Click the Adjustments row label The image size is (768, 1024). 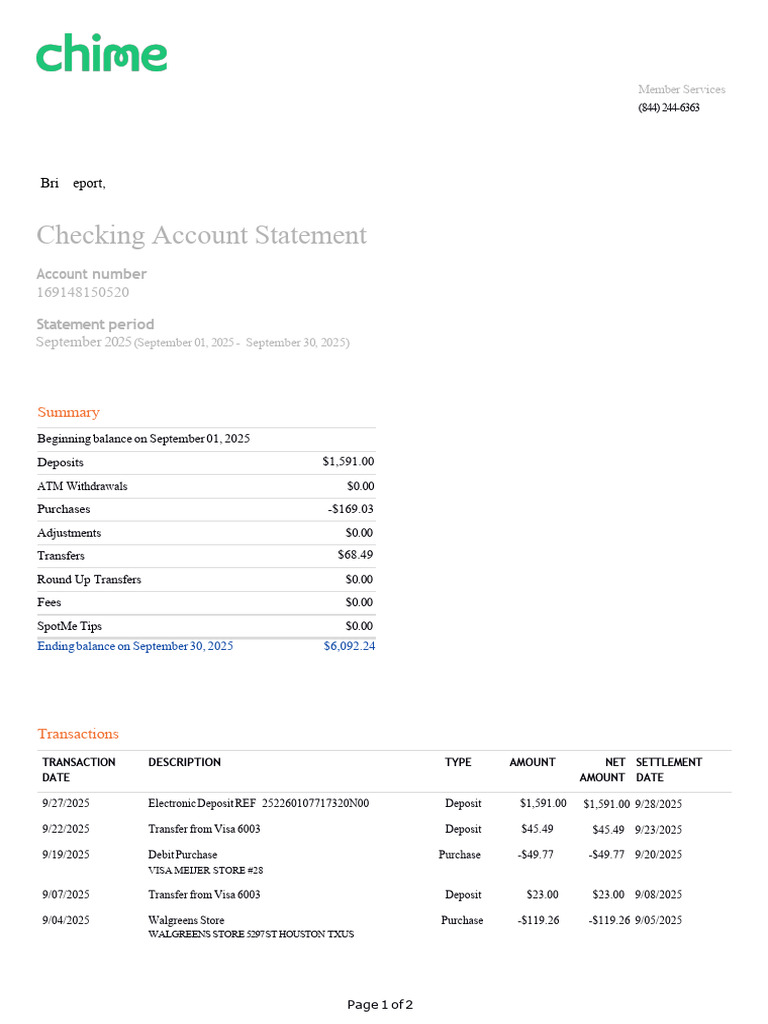(x=69, y=533)
